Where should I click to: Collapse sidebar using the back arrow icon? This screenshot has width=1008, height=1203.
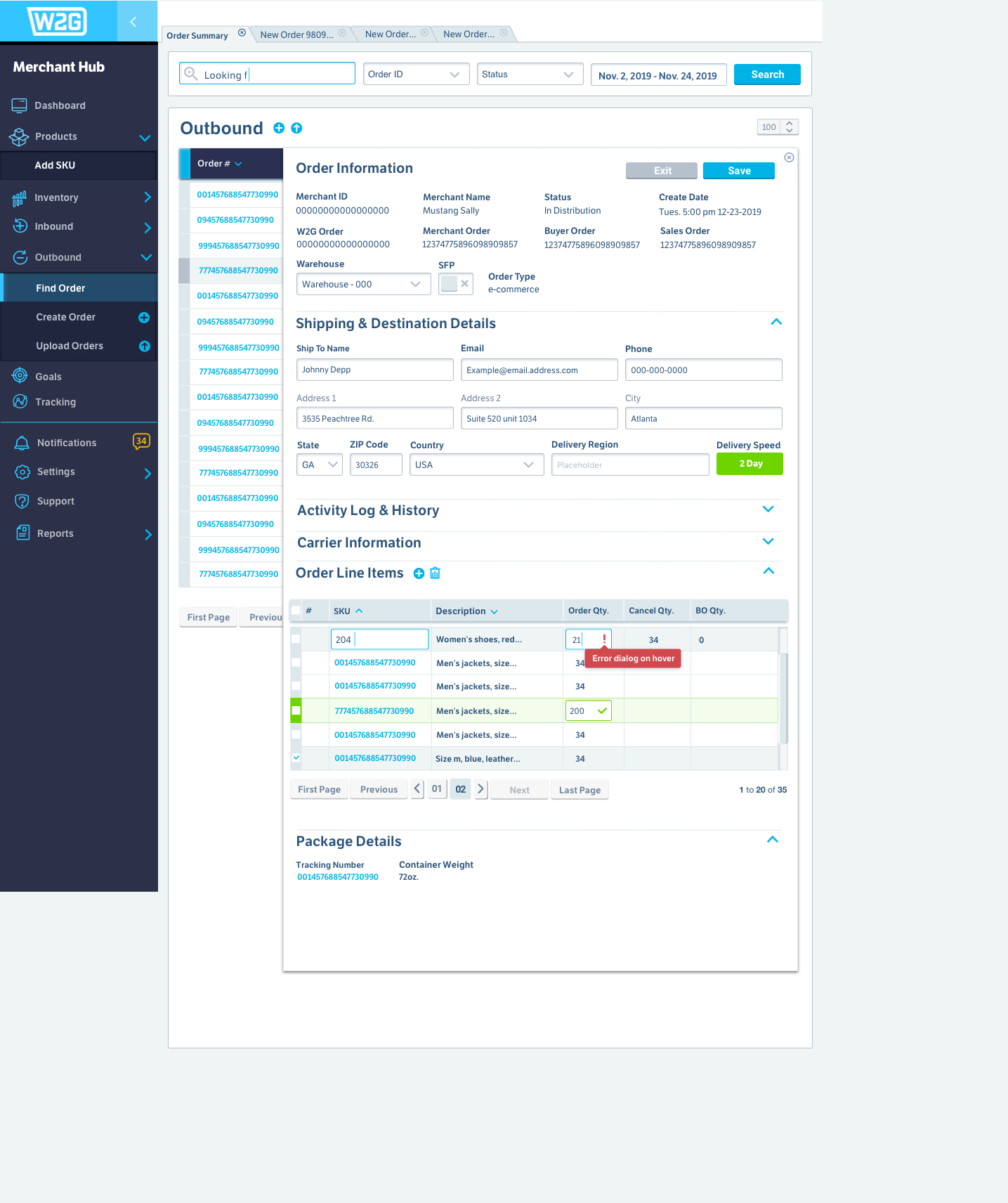pyautogui.click(x=133, y=22)
